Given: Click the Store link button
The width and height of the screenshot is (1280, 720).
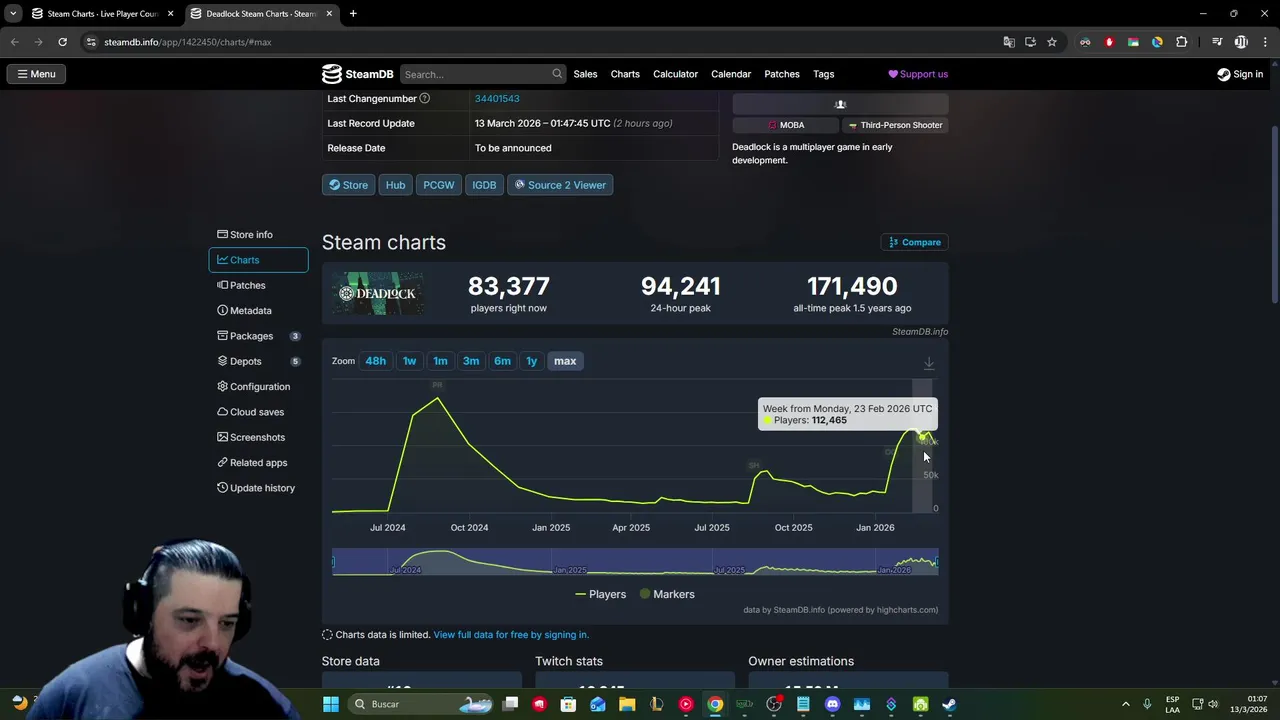Looking at the screenshot, I should tap(348, 185).
